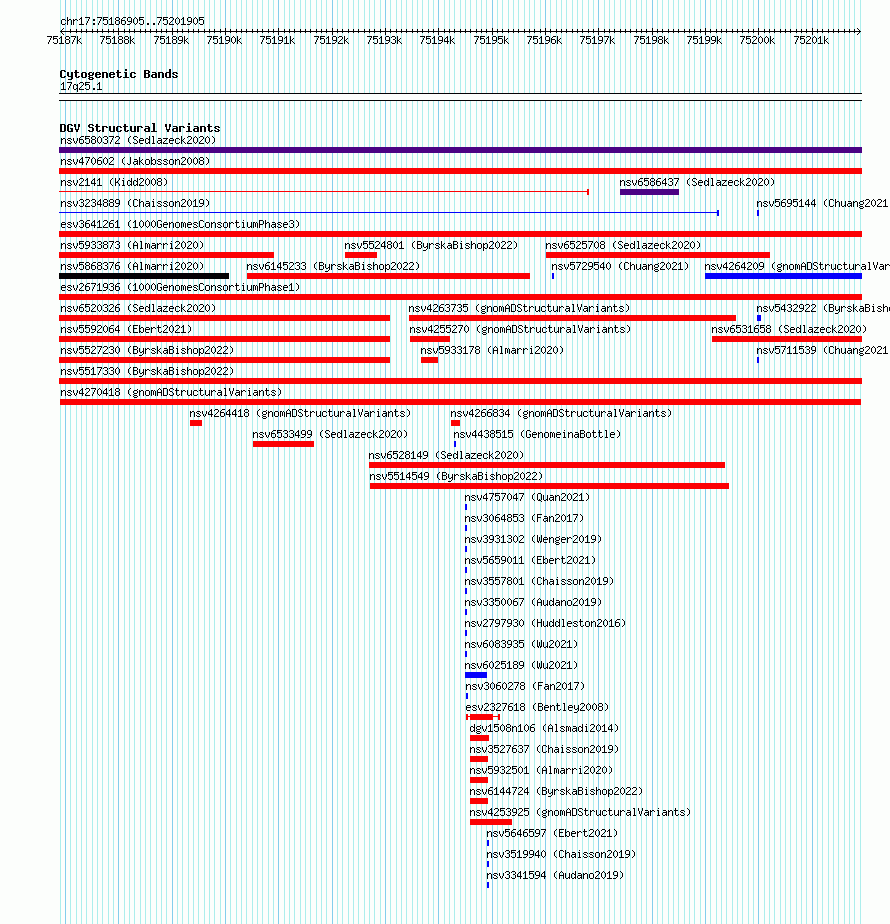Open the nsv470602 (Jakobsson2008) label
890x924 pixels.
tap(135, 161)
